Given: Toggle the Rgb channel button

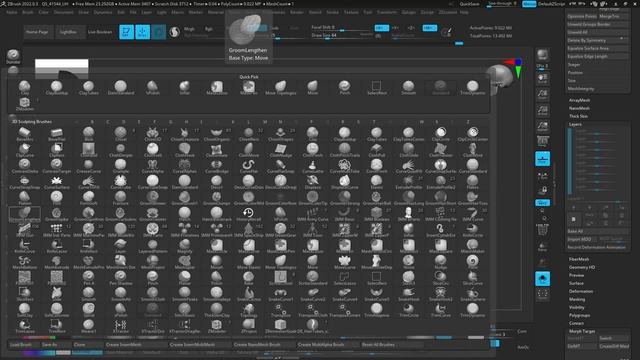Looking at the screenshot, I should 209,29.
